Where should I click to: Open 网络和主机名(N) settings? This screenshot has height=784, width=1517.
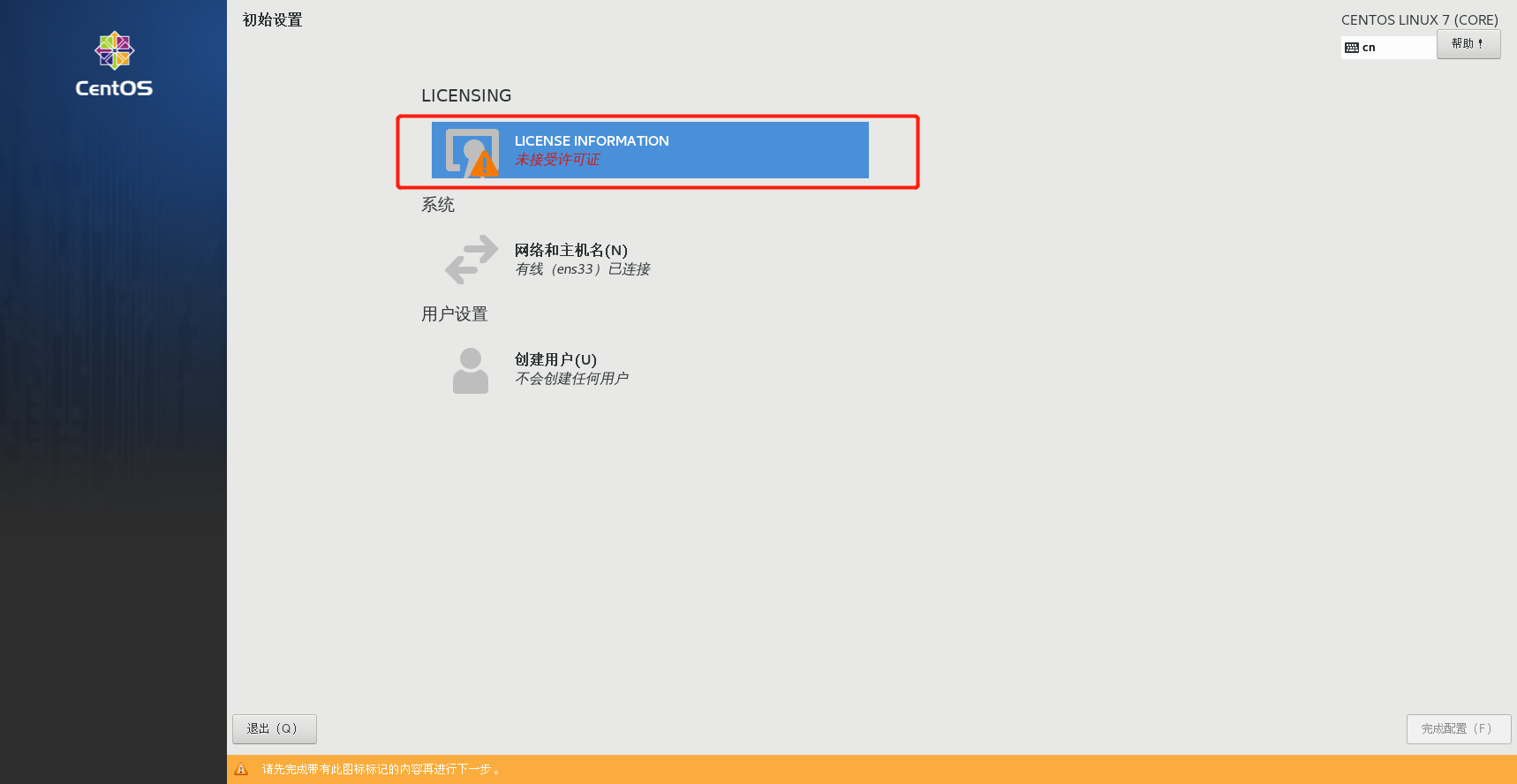[570, 250]
